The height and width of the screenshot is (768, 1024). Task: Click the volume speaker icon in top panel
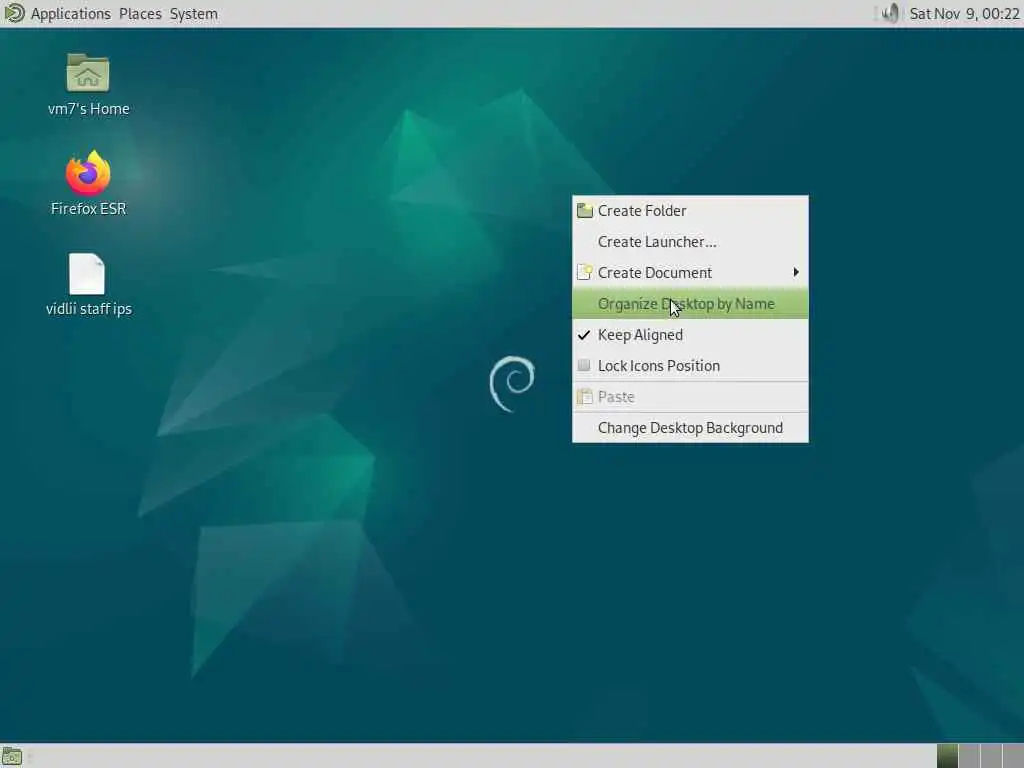coord(889,13)
